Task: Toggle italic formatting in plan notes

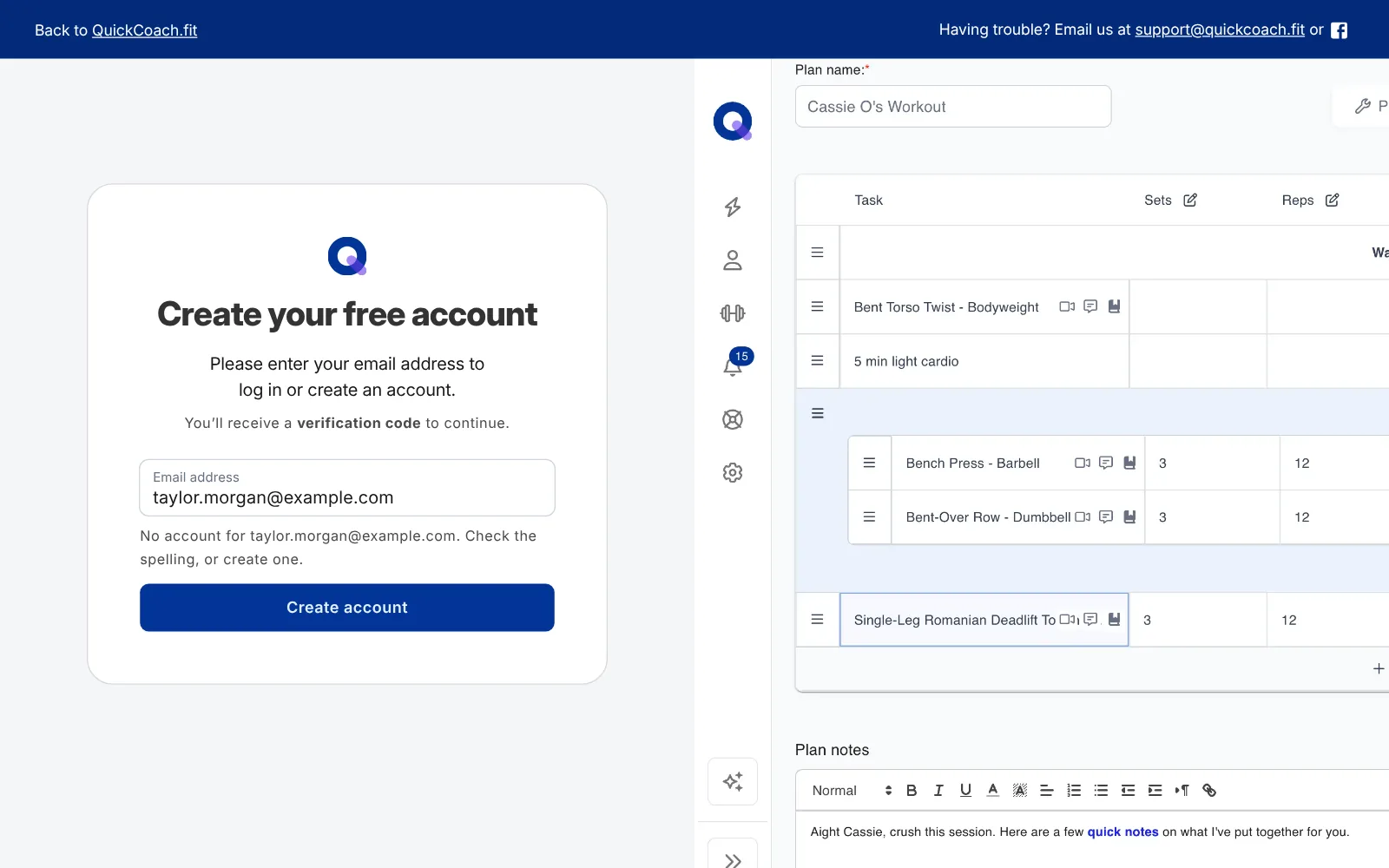Action: (938, 790)
